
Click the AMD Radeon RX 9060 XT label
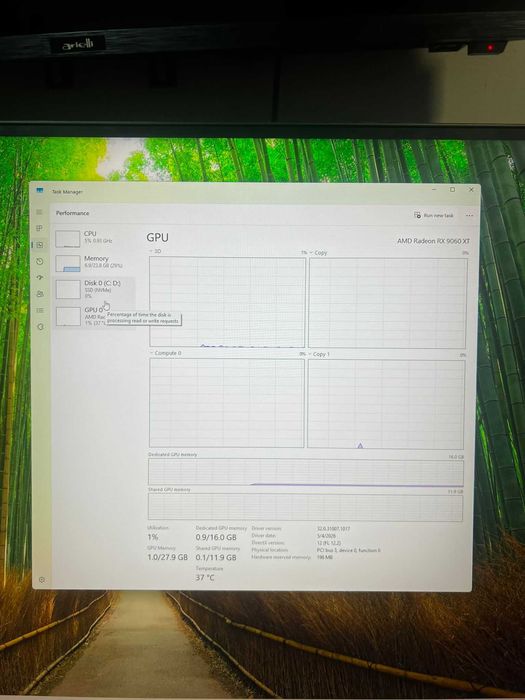click(433, 241)
